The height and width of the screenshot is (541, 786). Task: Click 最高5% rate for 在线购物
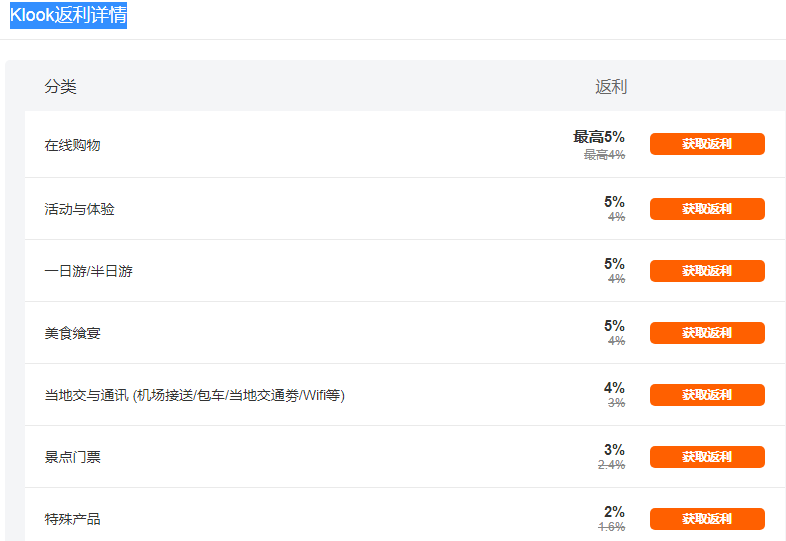598,137
